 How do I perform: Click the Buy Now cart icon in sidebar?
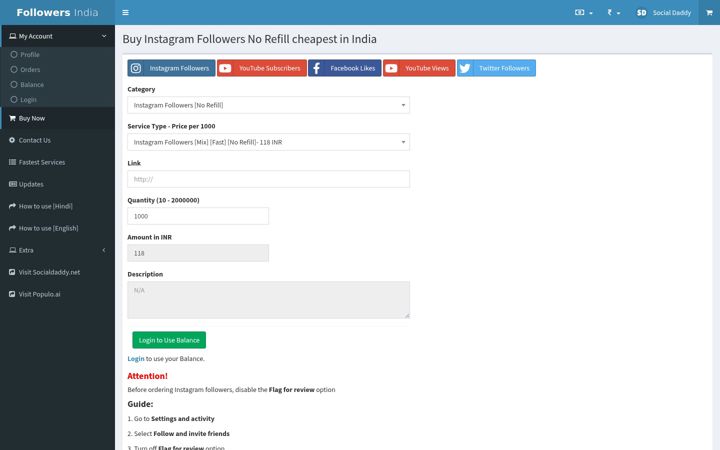[x=12, y=118]
